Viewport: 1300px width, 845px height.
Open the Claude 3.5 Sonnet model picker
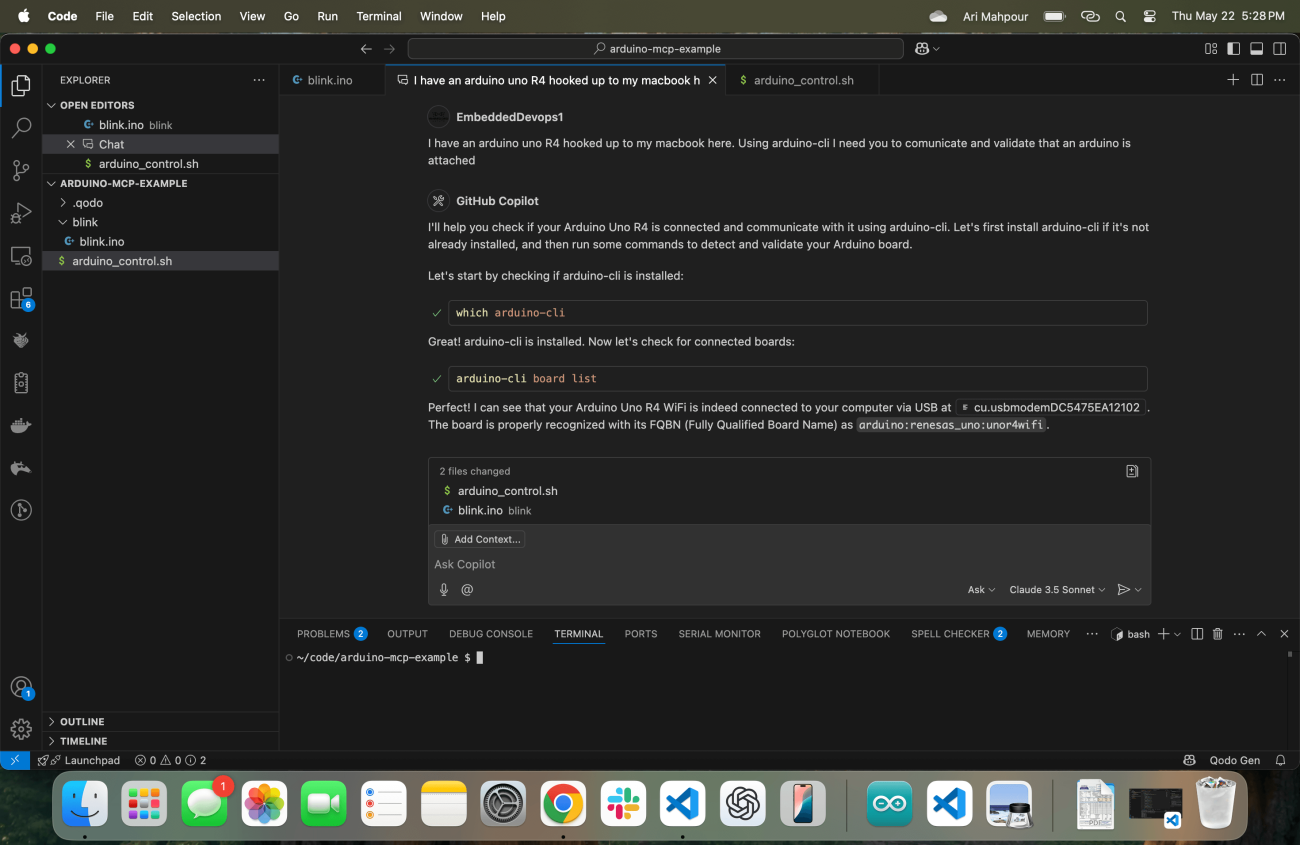1057,590
